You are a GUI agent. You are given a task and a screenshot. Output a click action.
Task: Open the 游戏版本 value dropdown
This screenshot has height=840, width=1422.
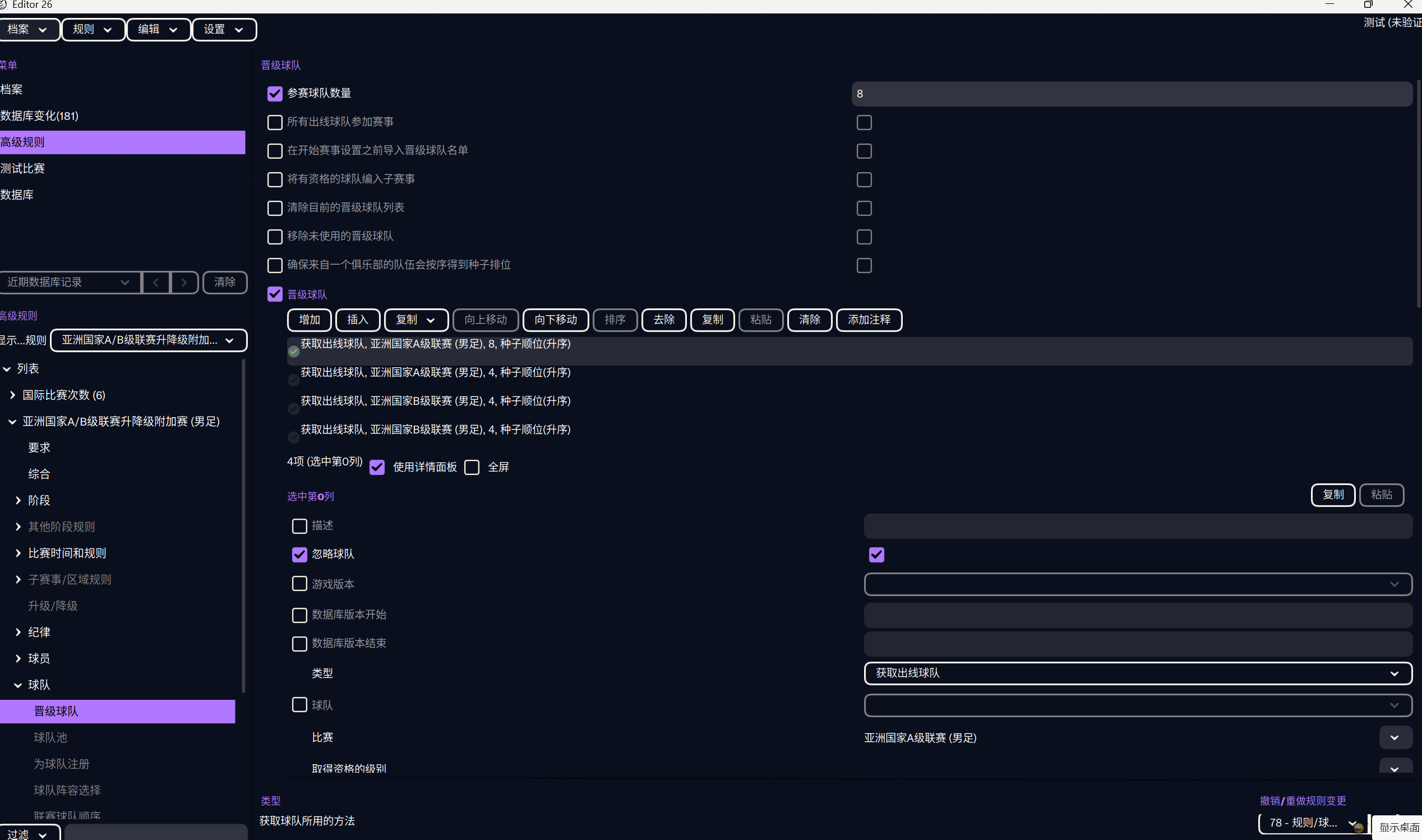pos(1138,584)
